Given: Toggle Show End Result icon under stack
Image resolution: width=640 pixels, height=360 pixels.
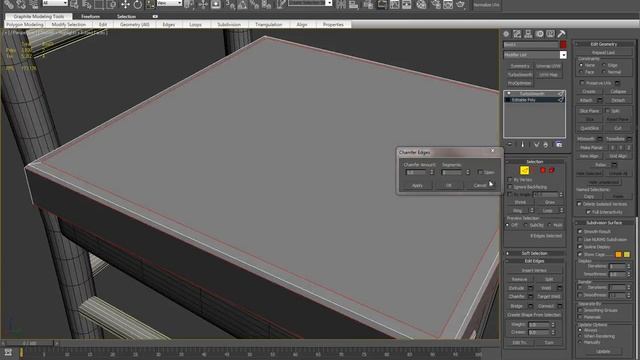Looking at the screenshot, I should (522, 144).
